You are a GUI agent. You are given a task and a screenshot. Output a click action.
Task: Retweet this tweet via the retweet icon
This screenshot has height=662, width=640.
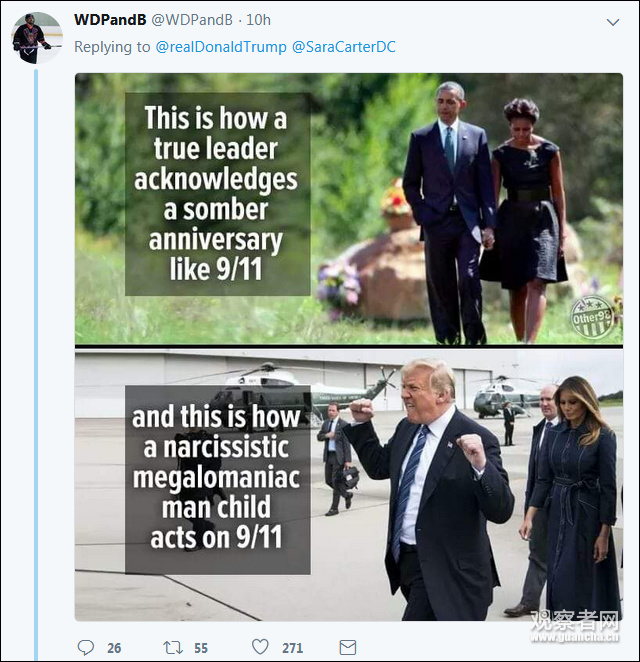click(172, 647)
